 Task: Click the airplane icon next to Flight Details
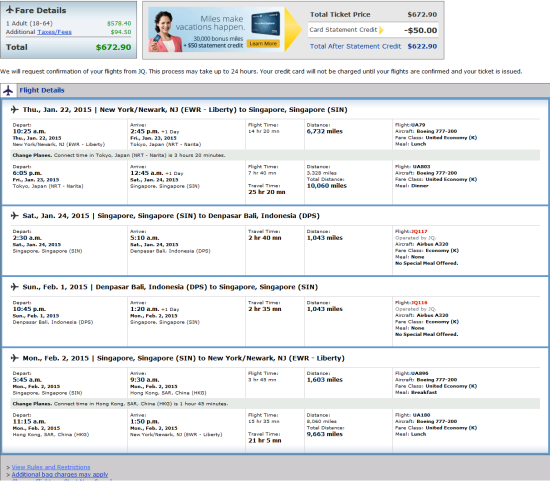tap(8, 91)
